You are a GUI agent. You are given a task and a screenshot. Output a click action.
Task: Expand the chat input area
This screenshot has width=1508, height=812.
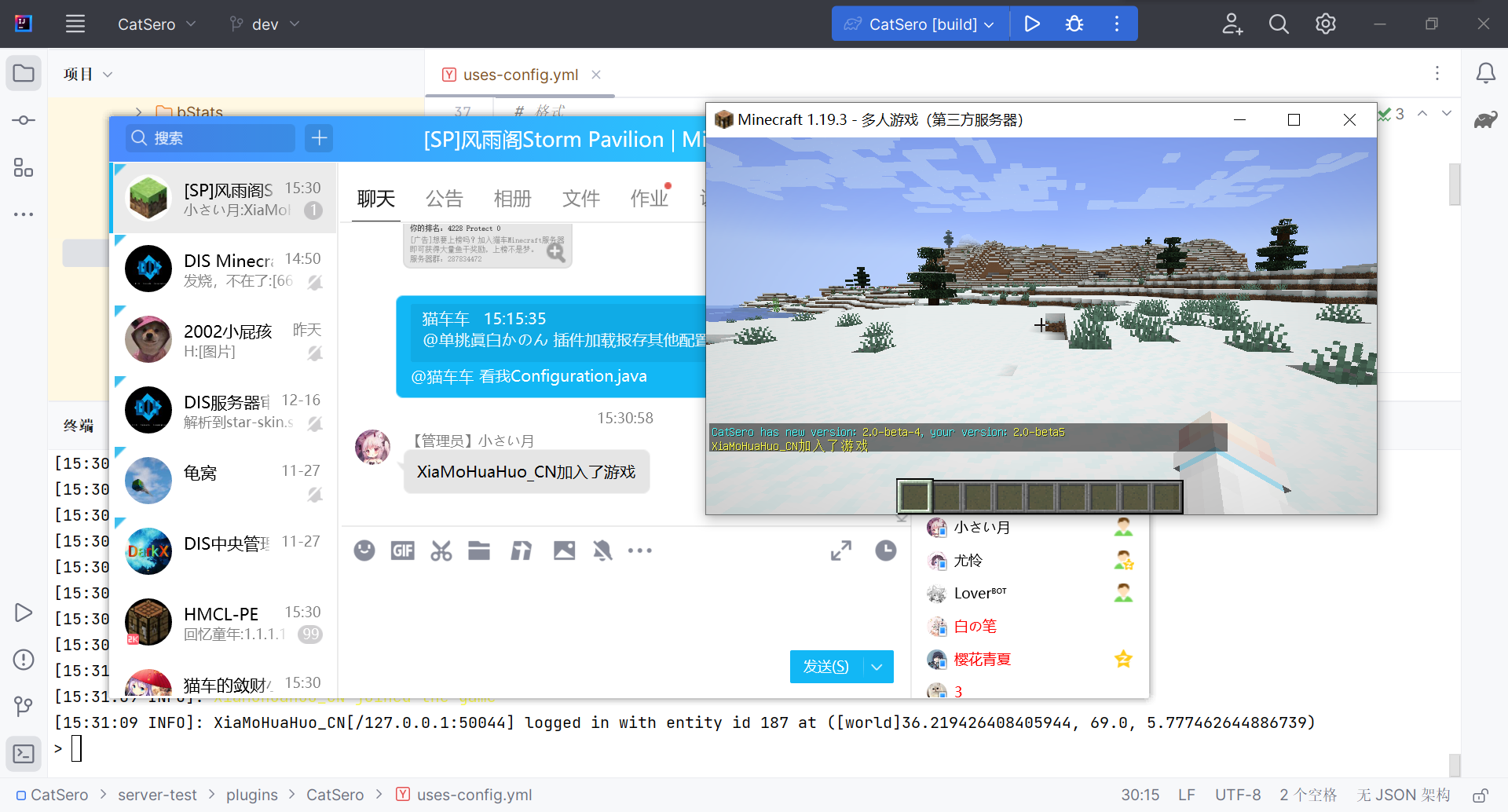pos(841,550)
